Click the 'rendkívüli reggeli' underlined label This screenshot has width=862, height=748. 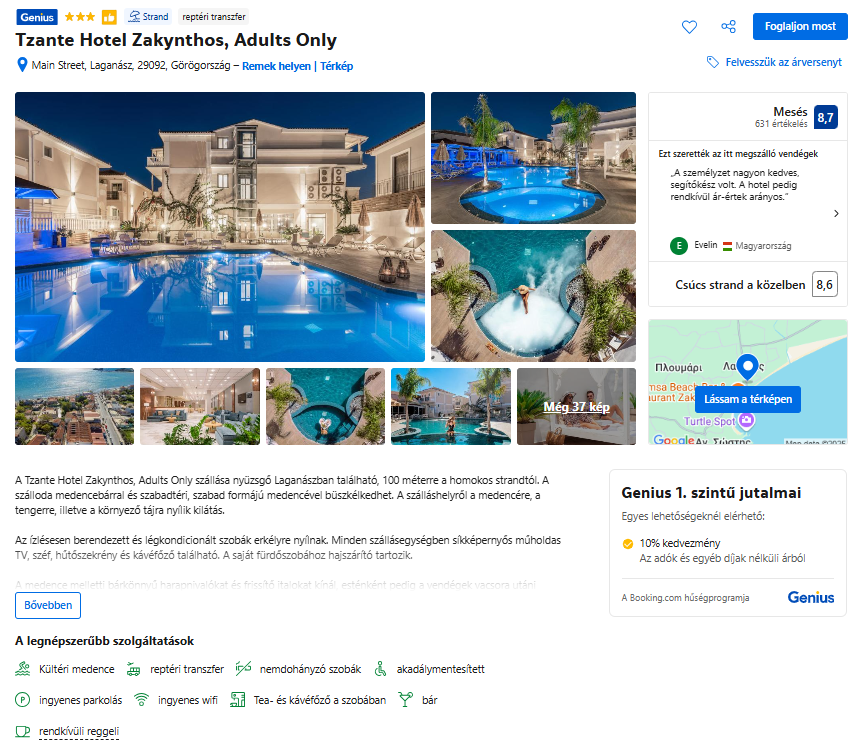tap(79, 731)
